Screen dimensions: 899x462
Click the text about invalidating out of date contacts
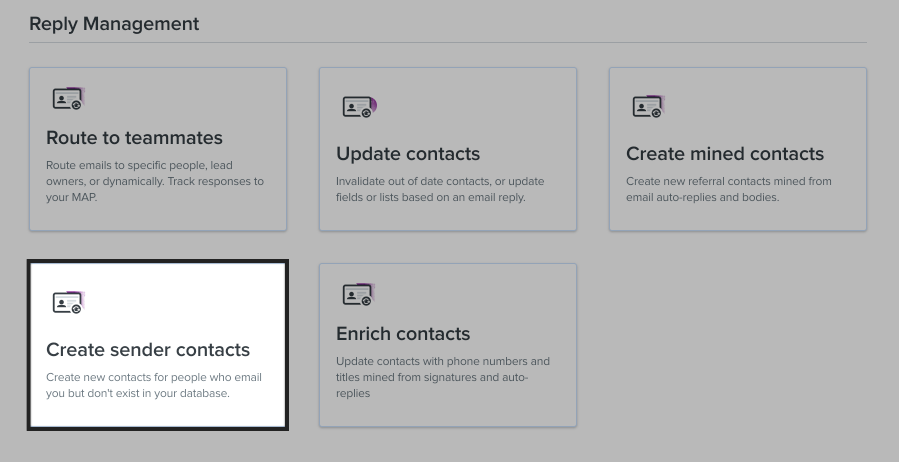440,189
